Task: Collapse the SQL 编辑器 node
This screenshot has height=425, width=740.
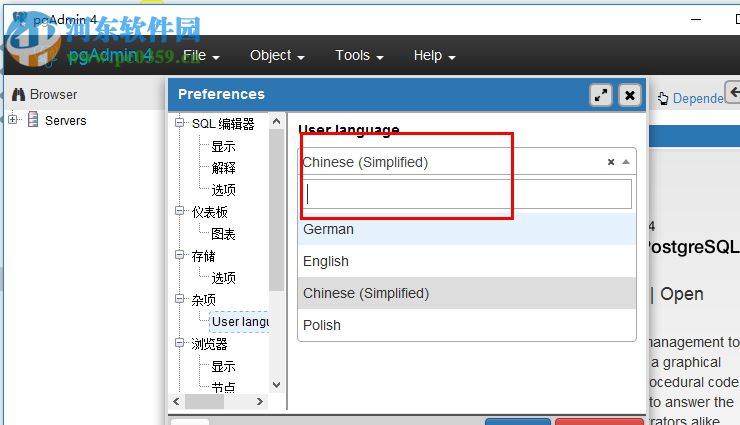Action: [179, 123]
